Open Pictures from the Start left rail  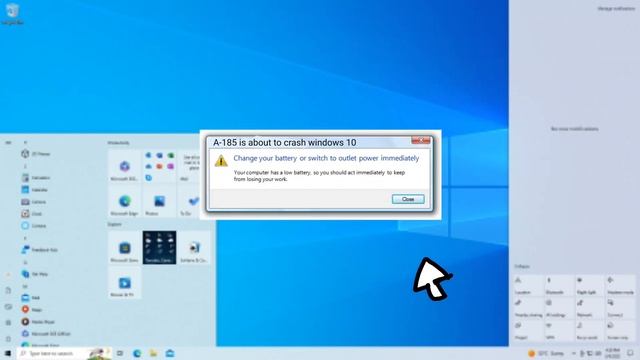coord(8,307)
